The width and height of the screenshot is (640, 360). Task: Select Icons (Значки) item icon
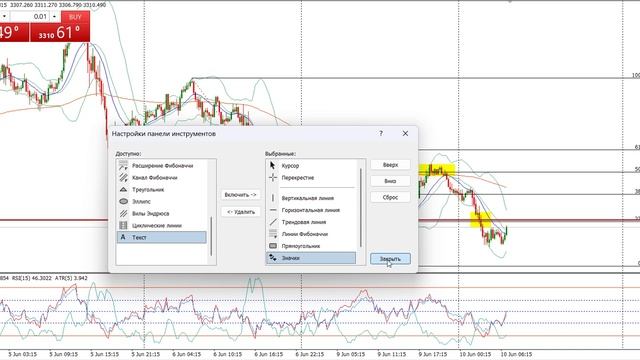pos(273,258)
